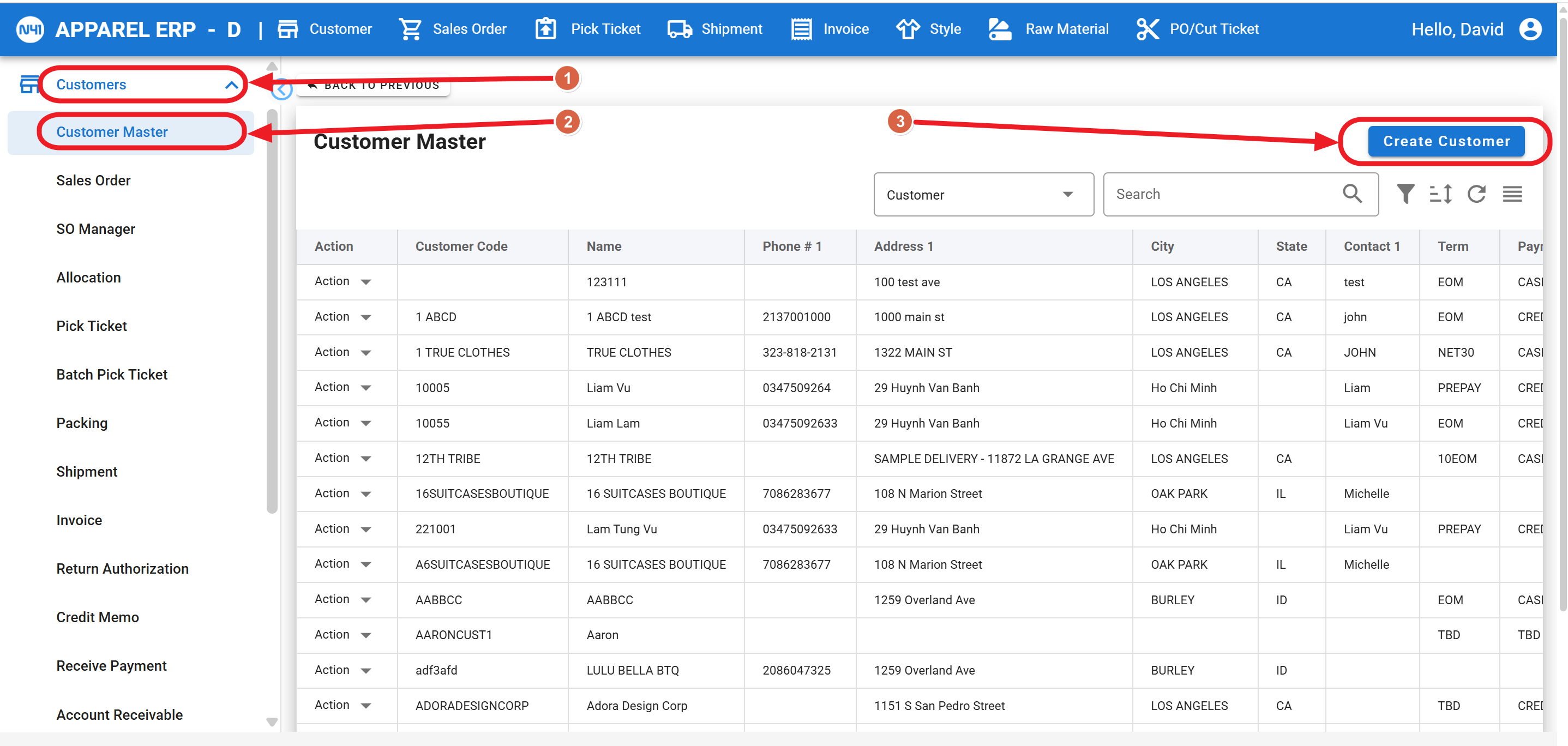Click the sidebar collapse arrow icon
The width and height of the screenshot is (1568, 746).
(x=281, y=91)
